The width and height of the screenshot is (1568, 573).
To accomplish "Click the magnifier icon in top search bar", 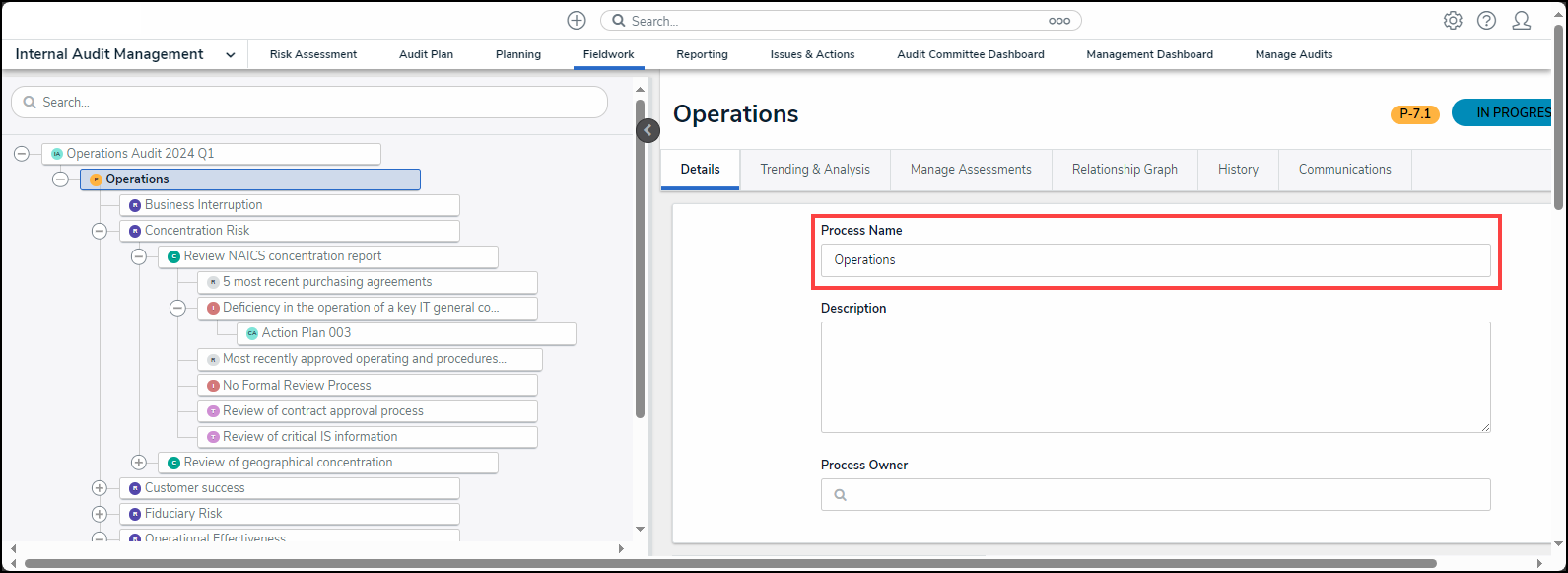I will pos(619,21).
